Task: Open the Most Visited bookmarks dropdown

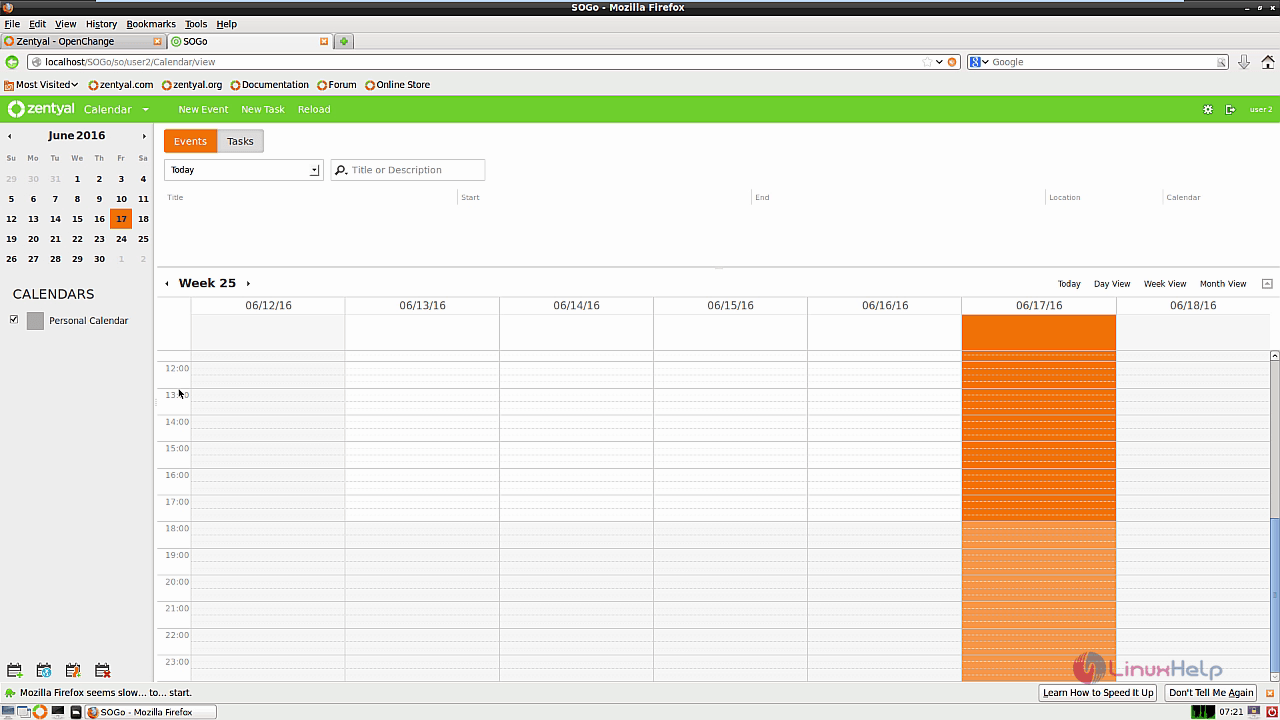Action: coord(41,85)
